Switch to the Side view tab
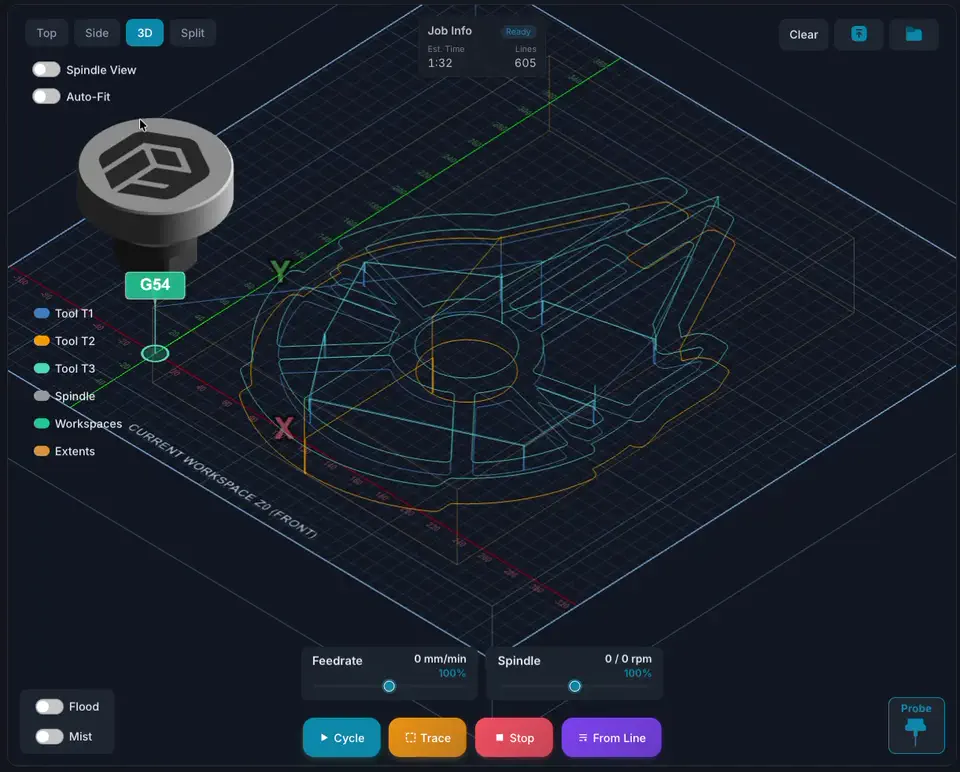This screenshot has height=772, width=960. (x=97, y=33)
